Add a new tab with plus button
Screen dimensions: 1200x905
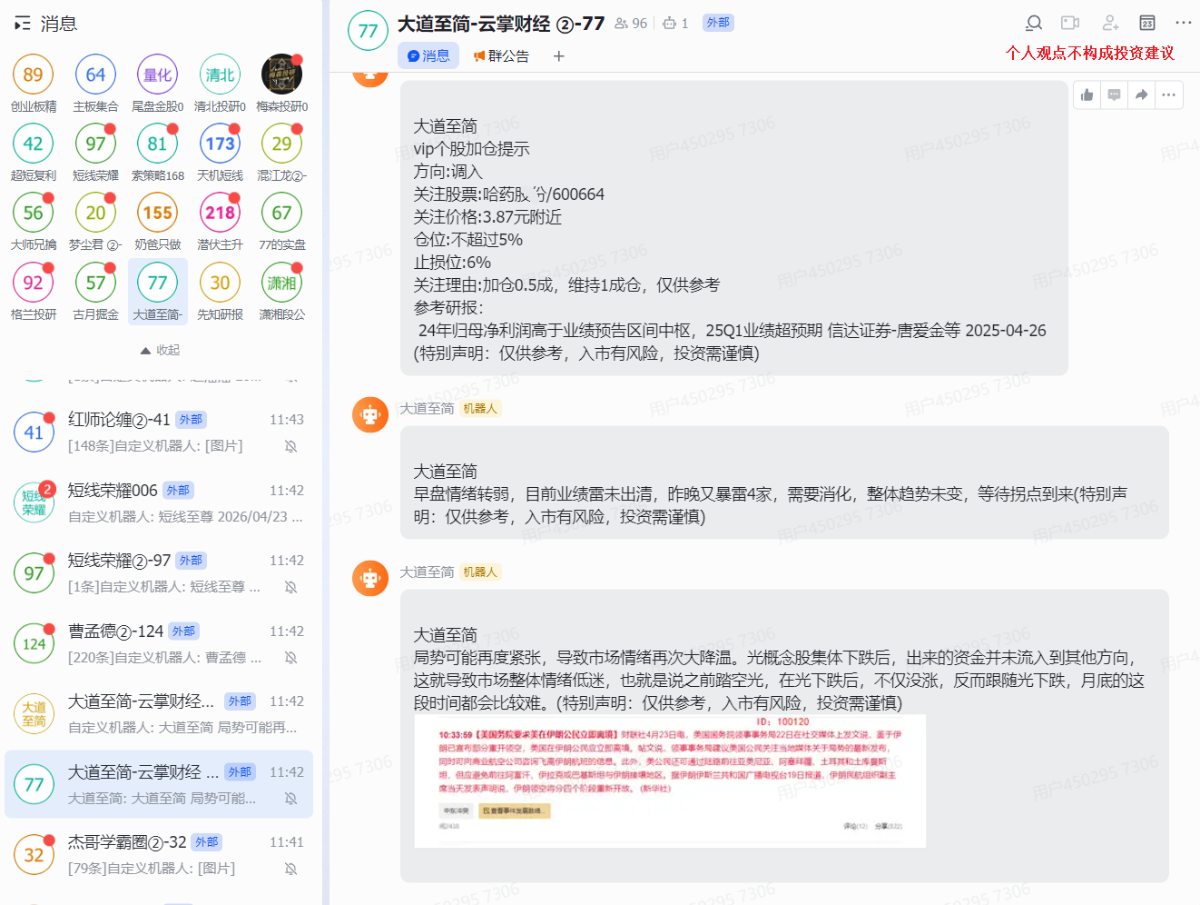(559, 56)
